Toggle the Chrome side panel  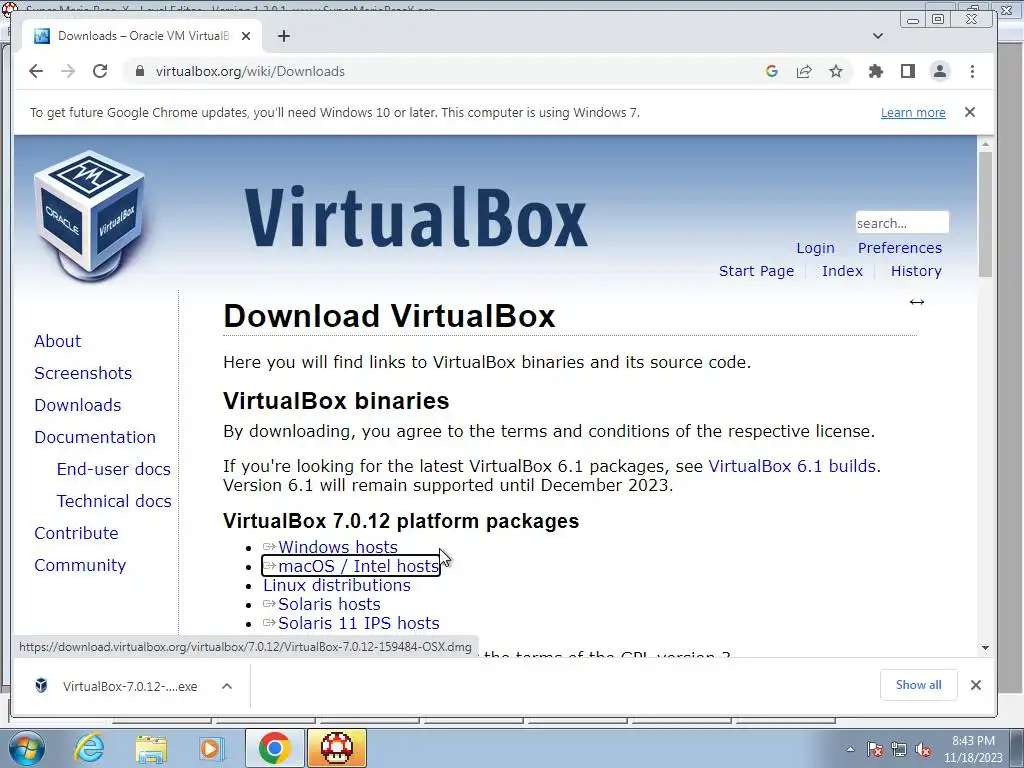tap(908, 71)
